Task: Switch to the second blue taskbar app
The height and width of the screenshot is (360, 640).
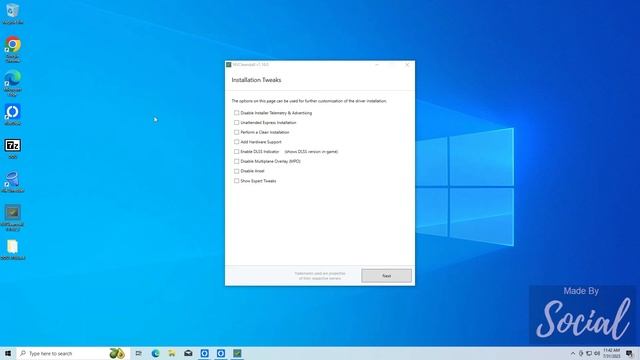Action: click(x=221, y=353)
